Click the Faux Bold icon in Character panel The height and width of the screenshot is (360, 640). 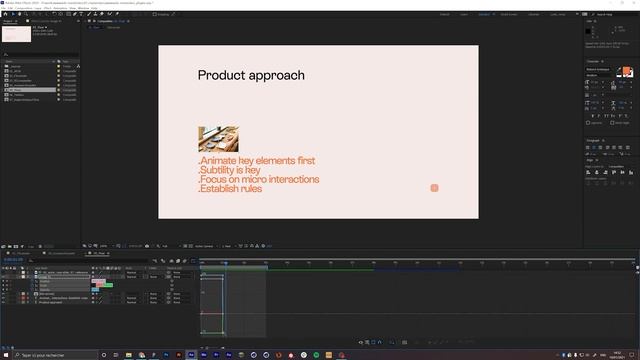tap(593, 116)
